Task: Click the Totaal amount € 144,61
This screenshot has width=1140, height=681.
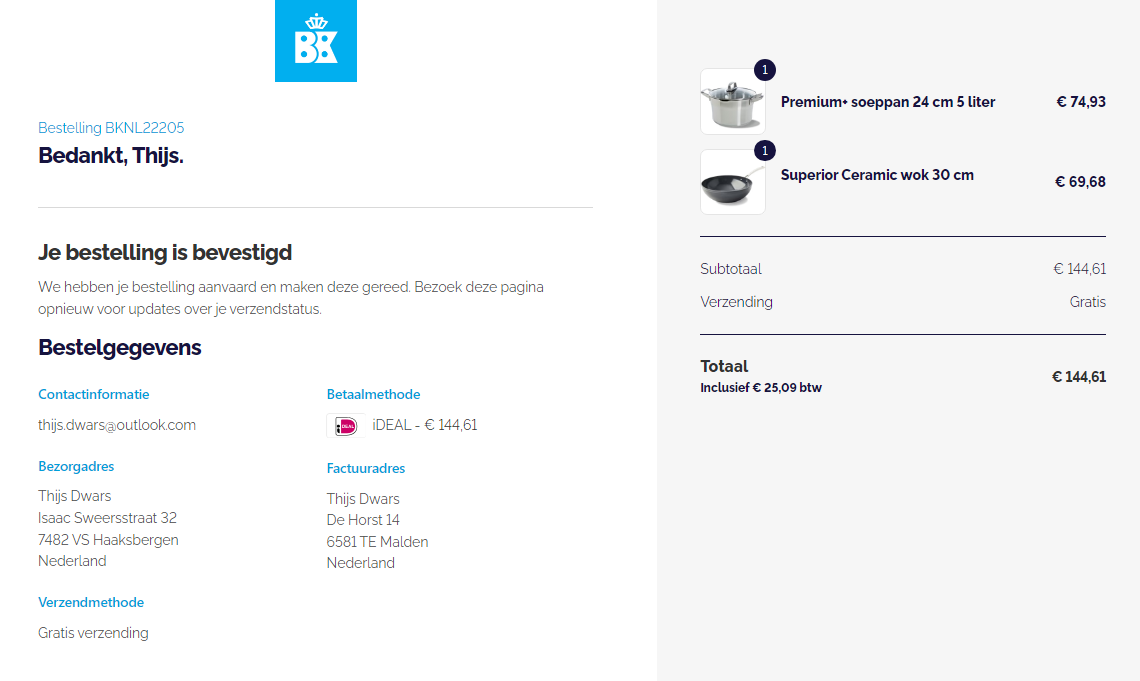Action: [x=1079, y=377]
